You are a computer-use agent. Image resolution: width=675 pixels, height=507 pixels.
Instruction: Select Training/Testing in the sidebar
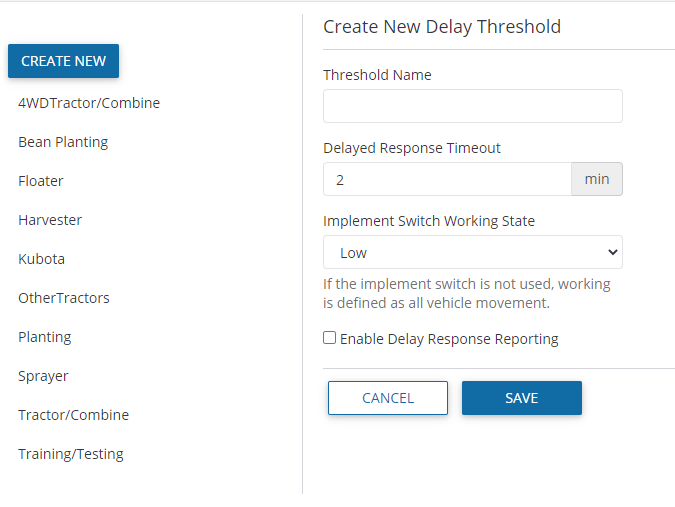[71, 454]
